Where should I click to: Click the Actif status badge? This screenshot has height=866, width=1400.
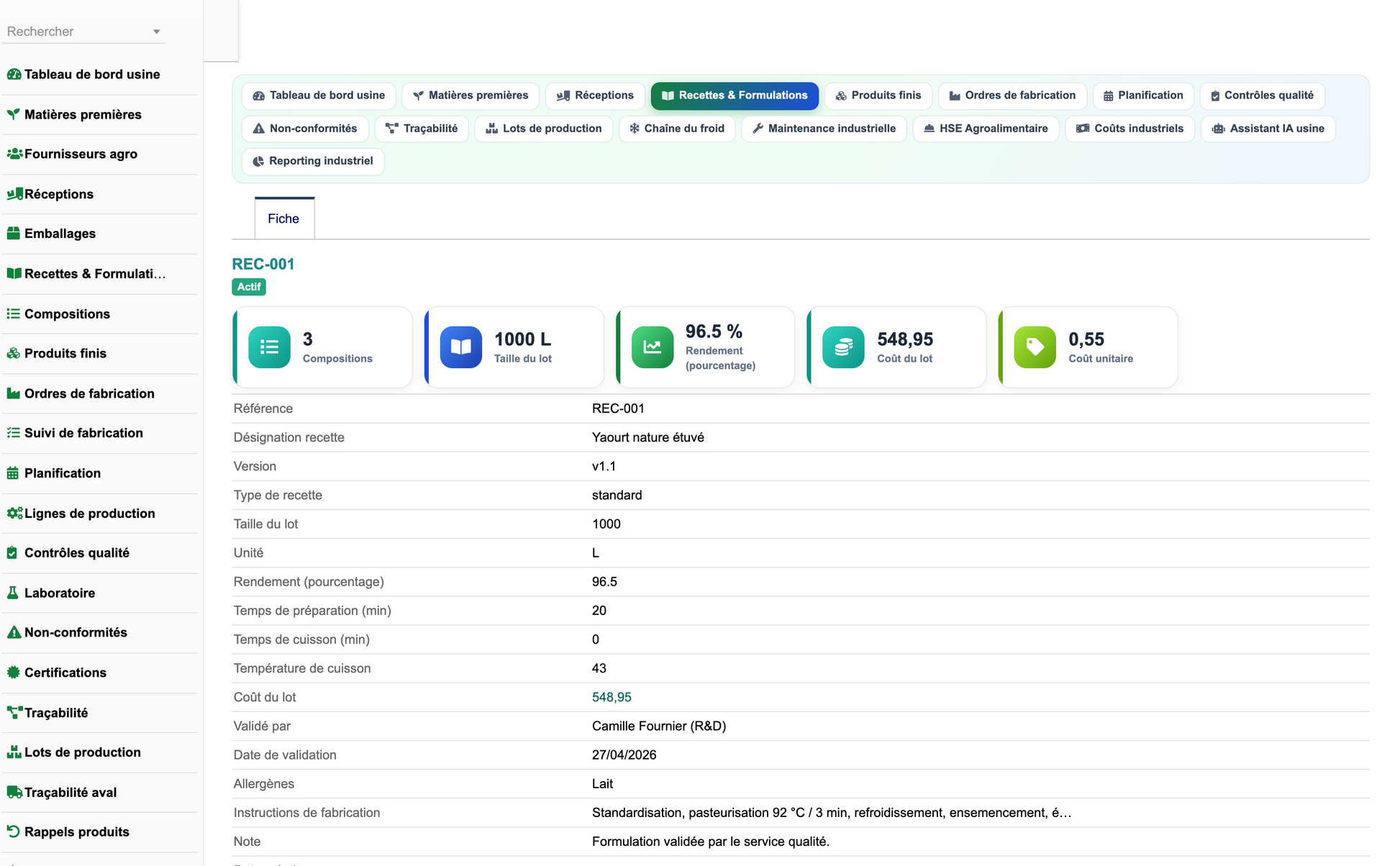(x=249, y=287)
